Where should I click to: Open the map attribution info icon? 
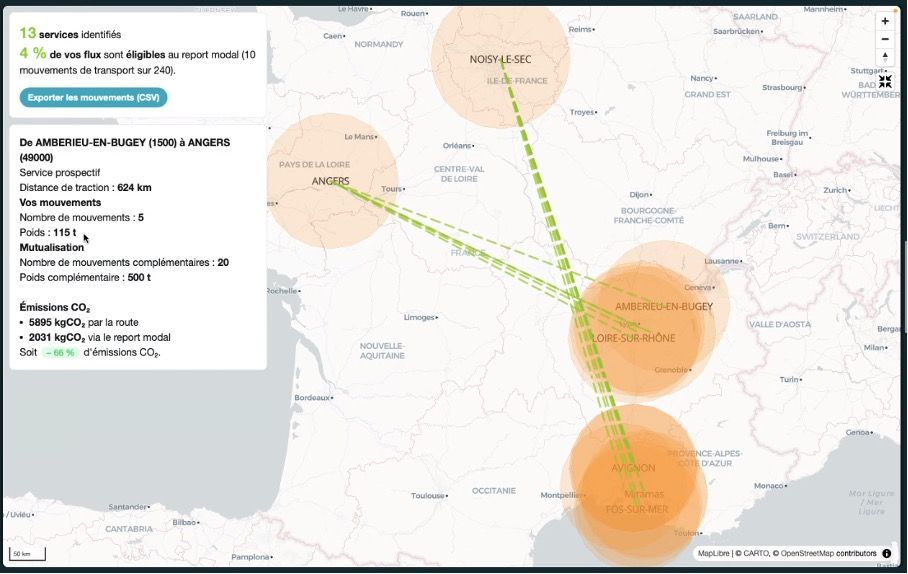coord(887,553)
